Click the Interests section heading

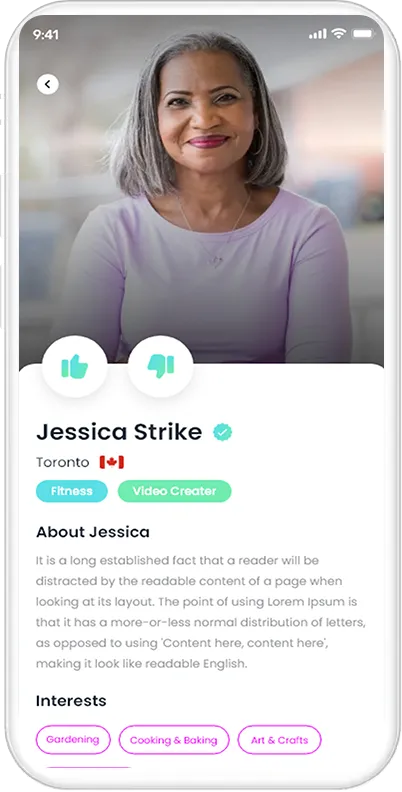pos(71,701)
